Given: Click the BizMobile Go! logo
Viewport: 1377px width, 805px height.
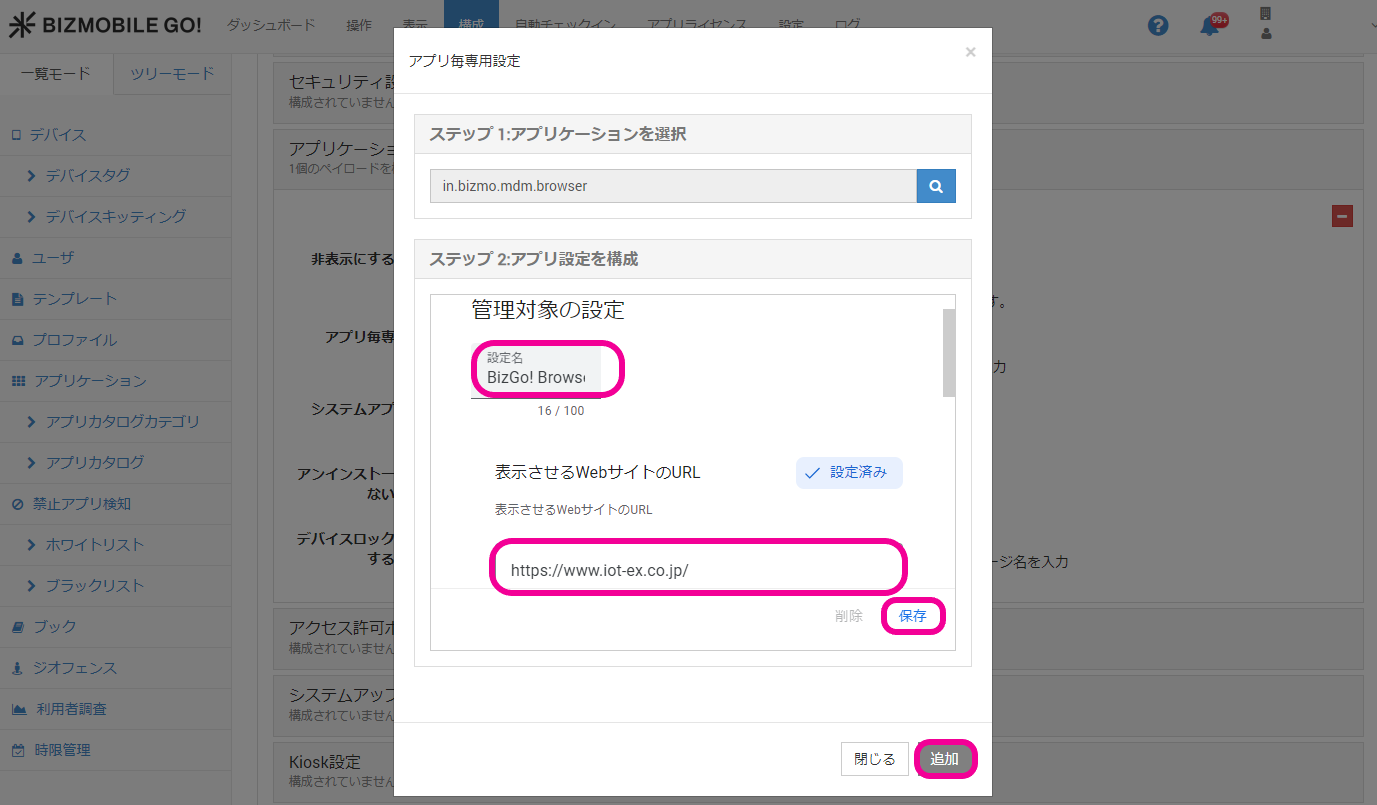Looking at the screenshot, I should pyautogui.click(x=105, y=25).
